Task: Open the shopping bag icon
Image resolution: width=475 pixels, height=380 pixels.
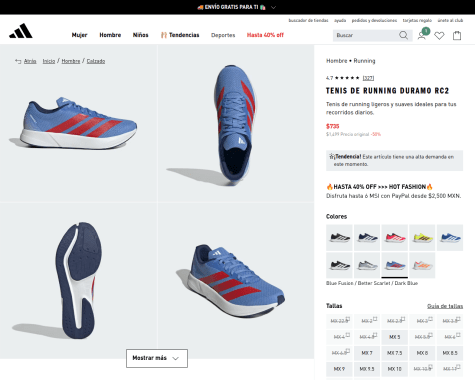Action: (457, 35)
